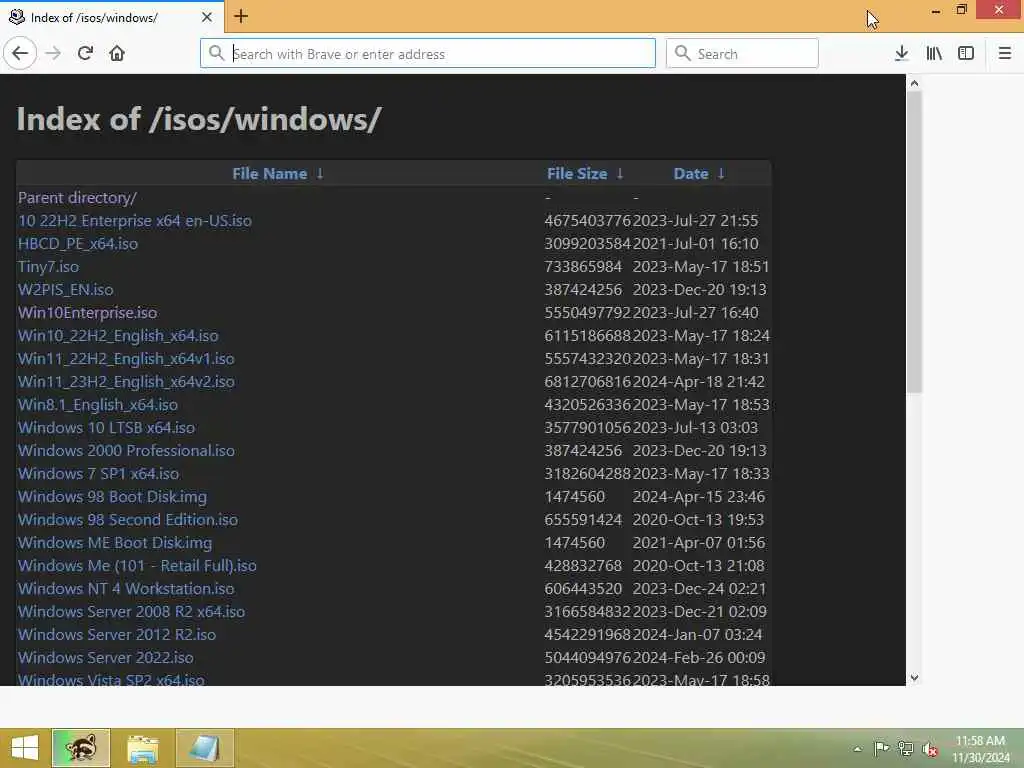The width and height of the screenshot is (1024, 768).
Task: Open HBCD_PE_x64.iso link
Action: 78,244
